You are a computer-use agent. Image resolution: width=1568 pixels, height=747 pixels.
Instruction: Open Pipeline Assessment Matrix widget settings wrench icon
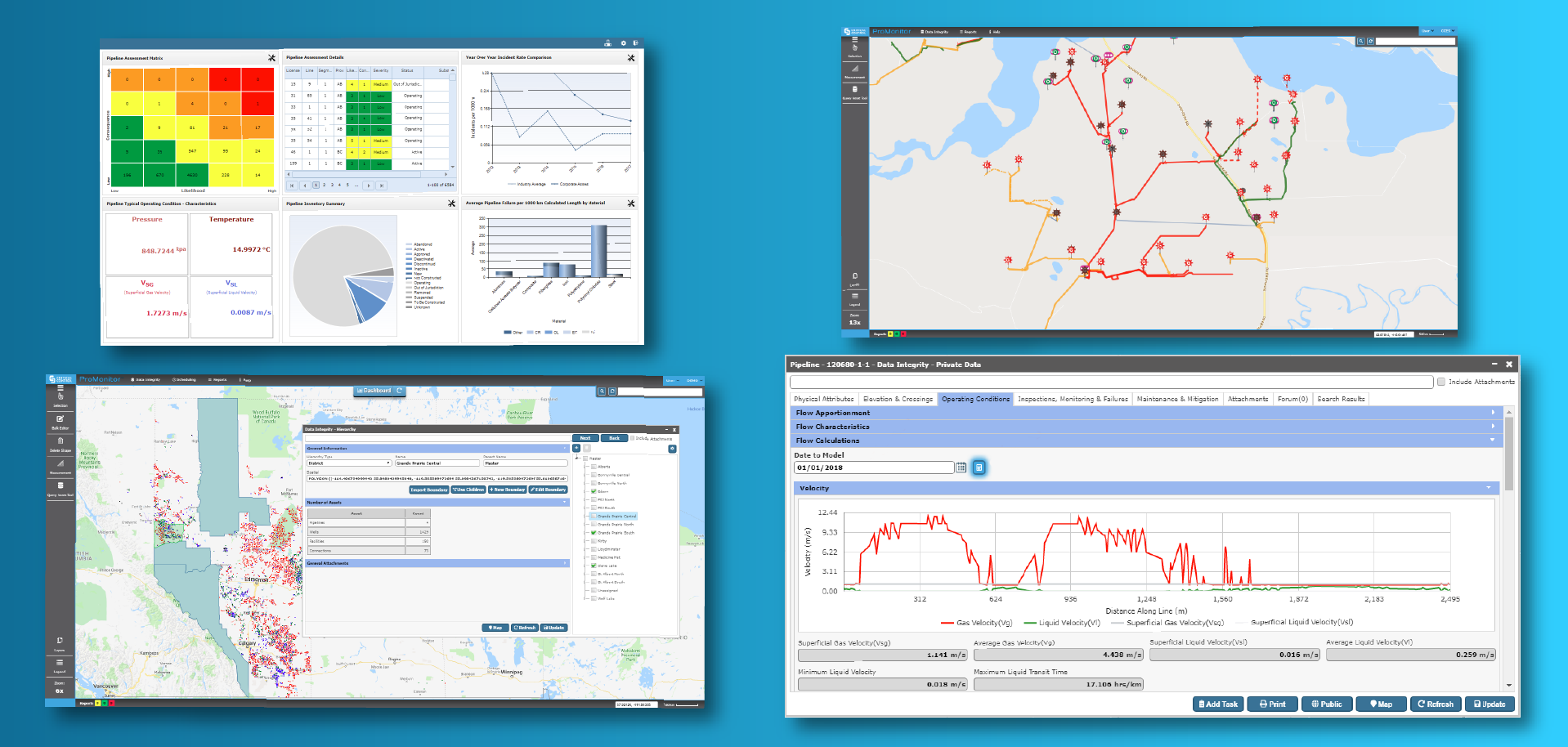(271, 58)
